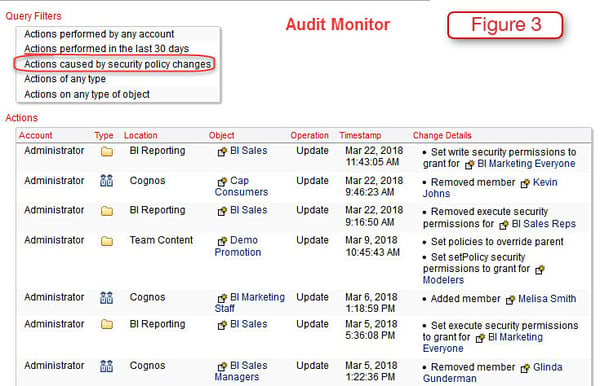Screen dimensions: 600x386
Task: Click group icon in BI Sales Managers row
Action: click(106, 366)
